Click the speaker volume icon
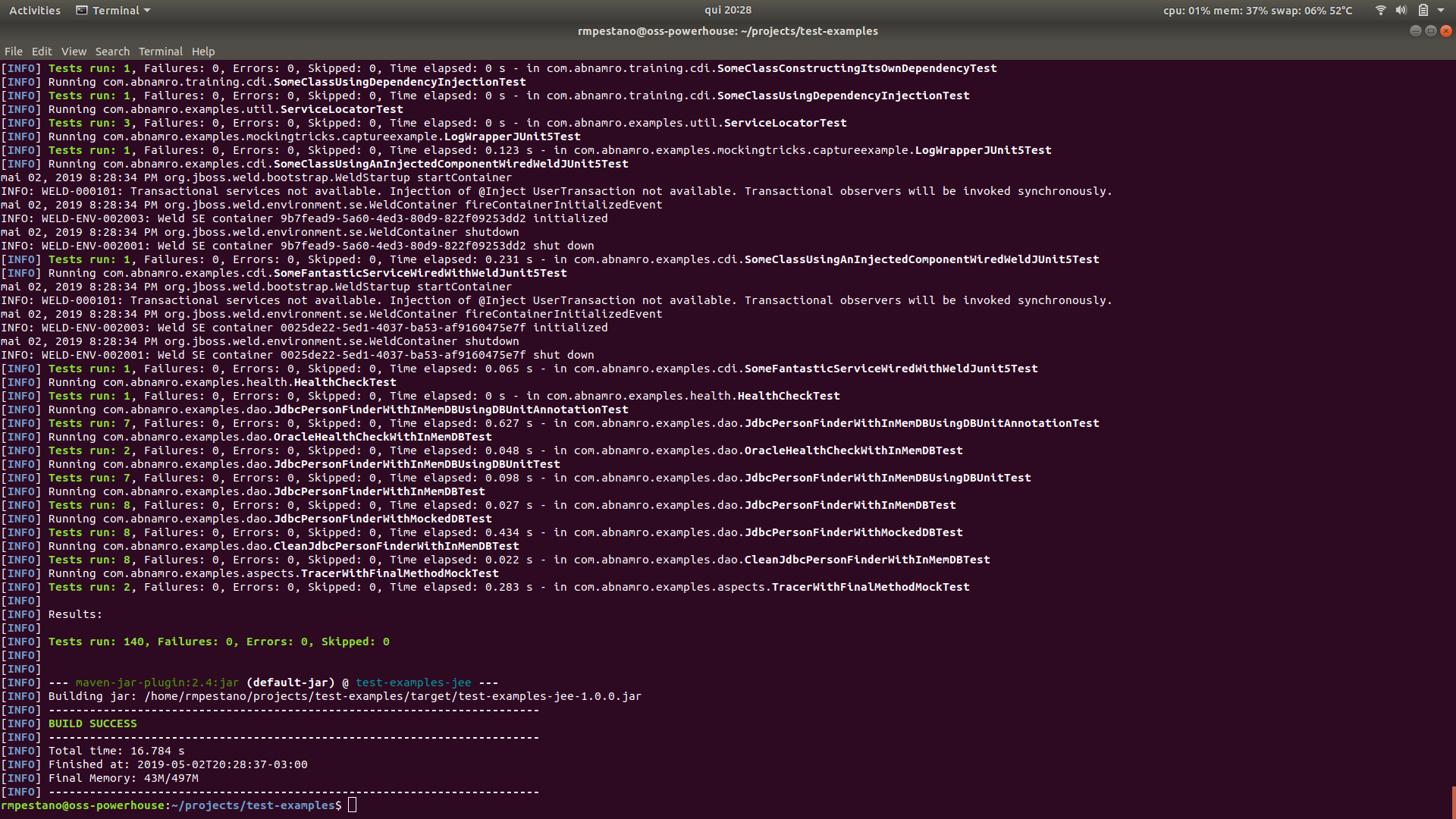Screen dimensions: 1456x819 (1401, 10)
